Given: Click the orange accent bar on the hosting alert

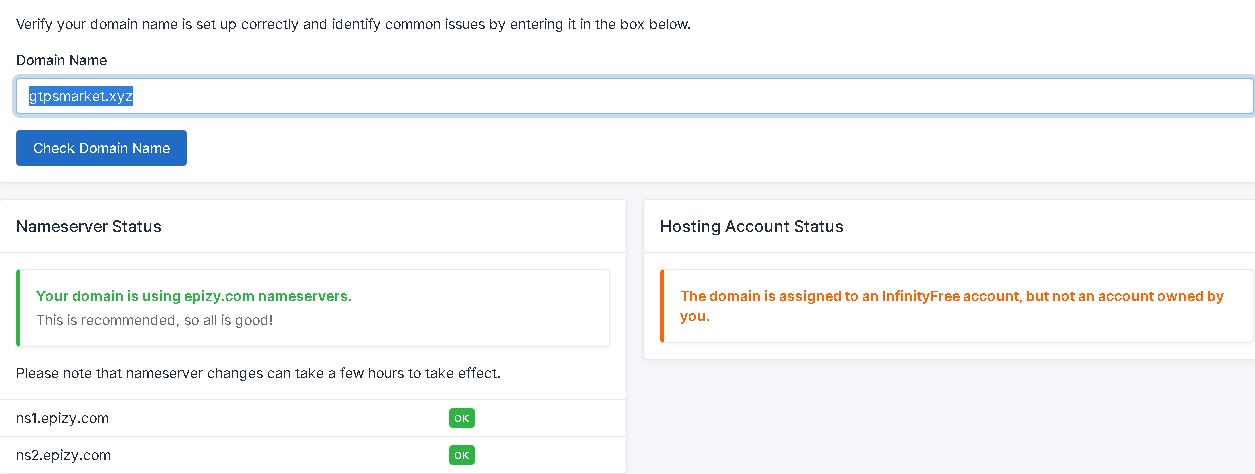Looking at the screenshot, I should (x=662, y=306).
